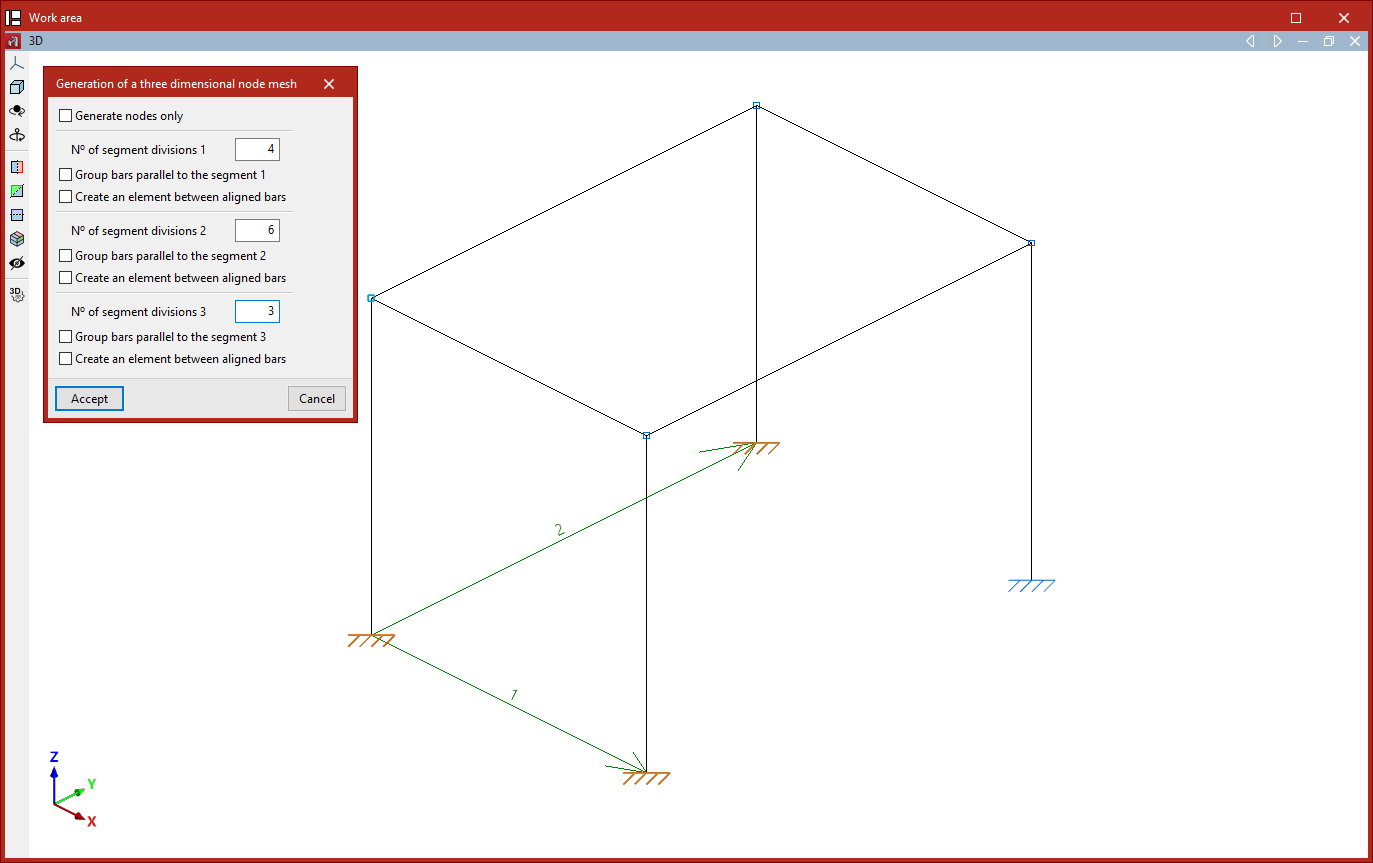1373x863 pixels.
Task: Click the segment divisions 2 input field
Action: (x=257, y=231)
